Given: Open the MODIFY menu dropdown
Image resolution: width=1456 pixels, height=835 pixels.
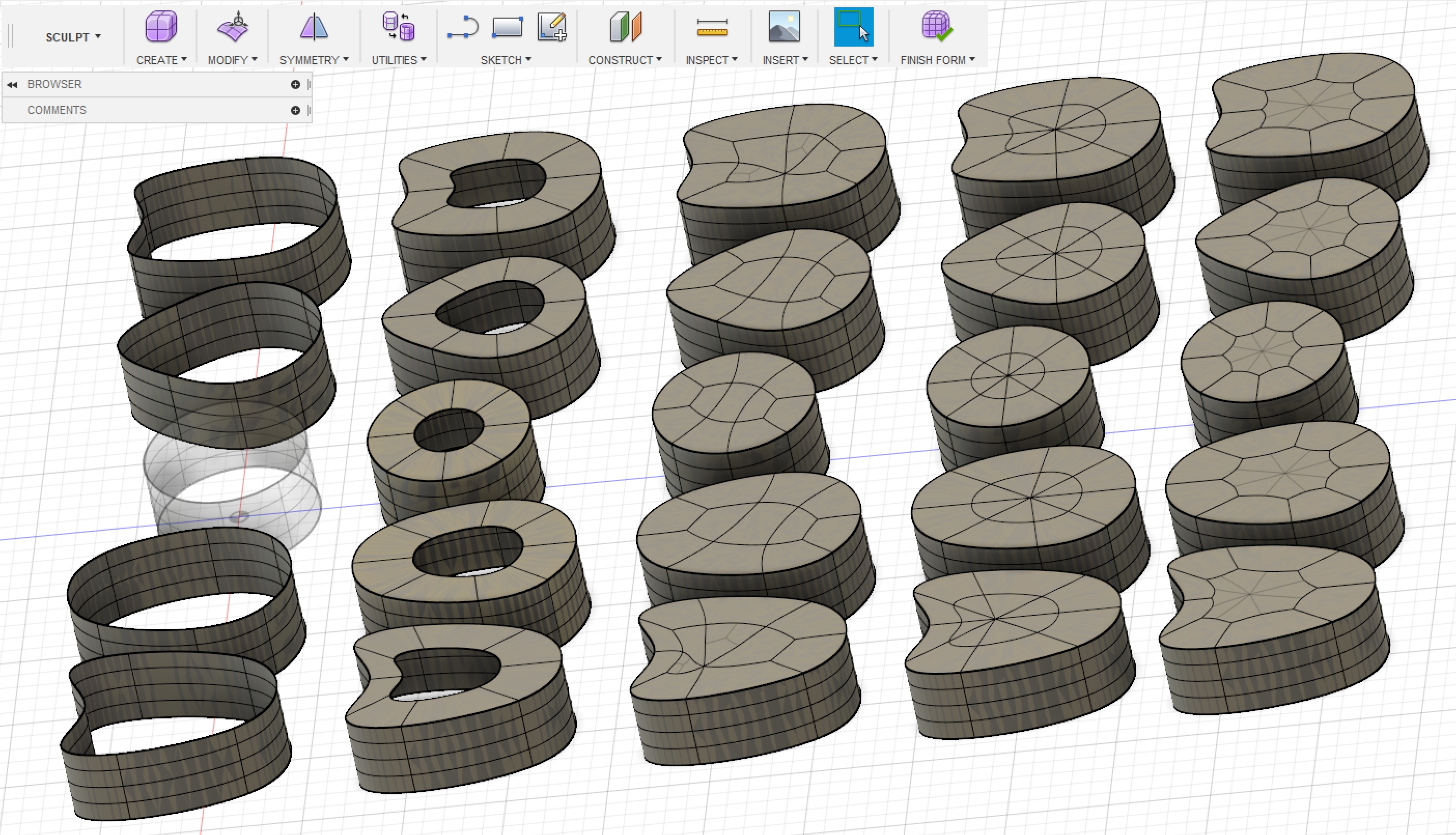Looking at the screenshot, I should 232,60.
